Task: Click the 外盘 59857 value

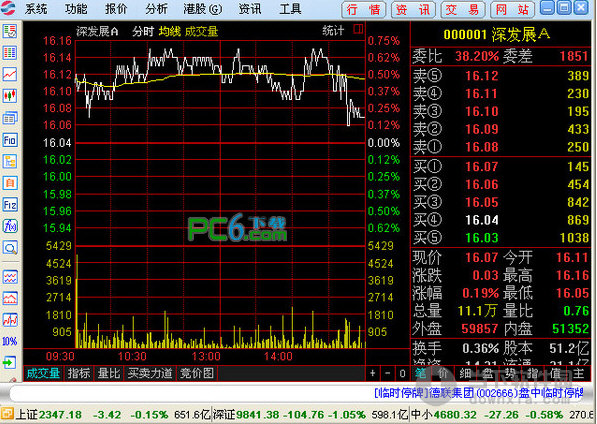Action: click(x=480, y=329)
